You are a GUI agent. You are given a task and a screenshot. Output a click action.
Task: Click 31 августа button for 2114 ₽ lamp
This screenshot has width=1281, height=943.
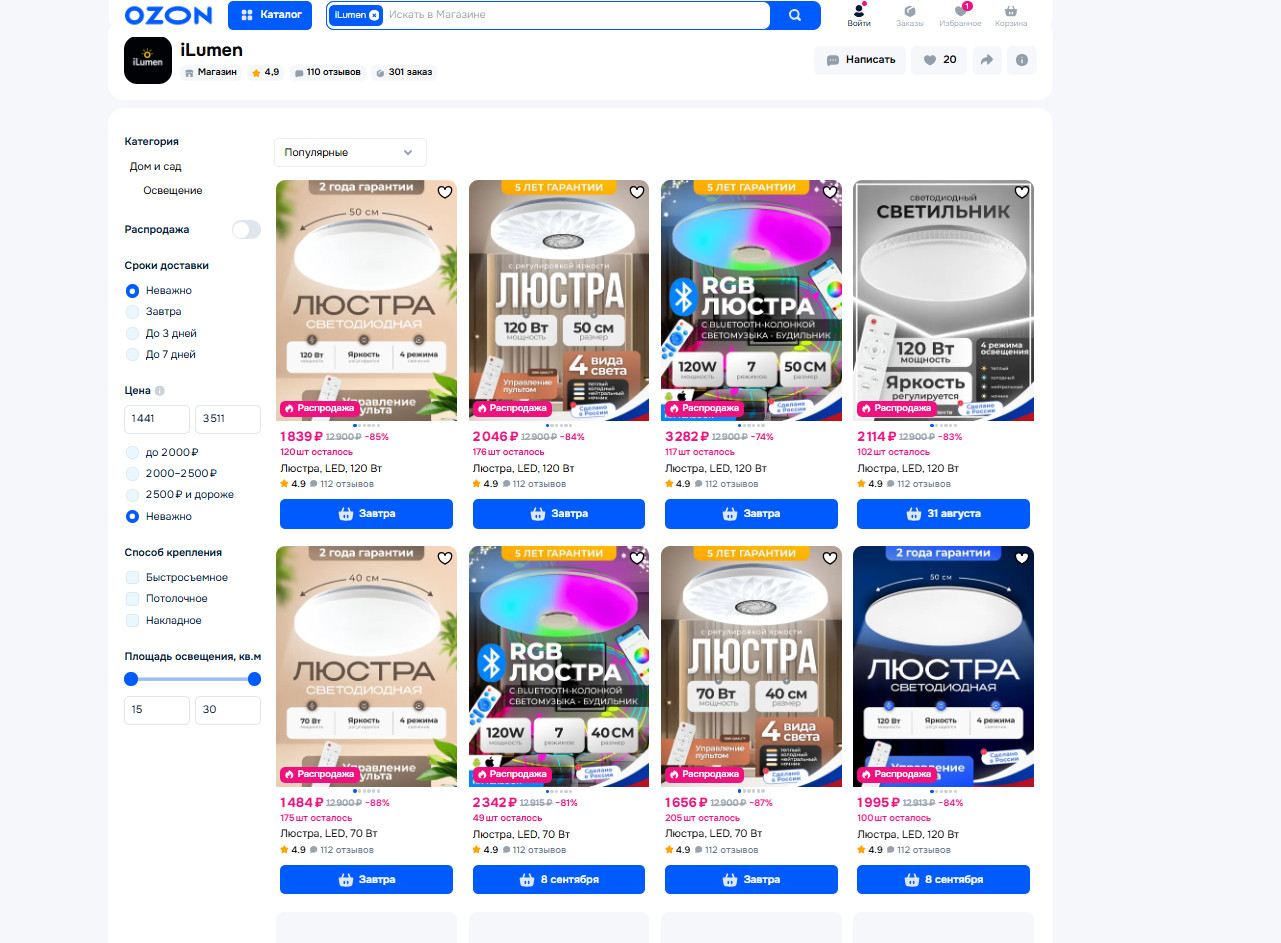(943, 514)
